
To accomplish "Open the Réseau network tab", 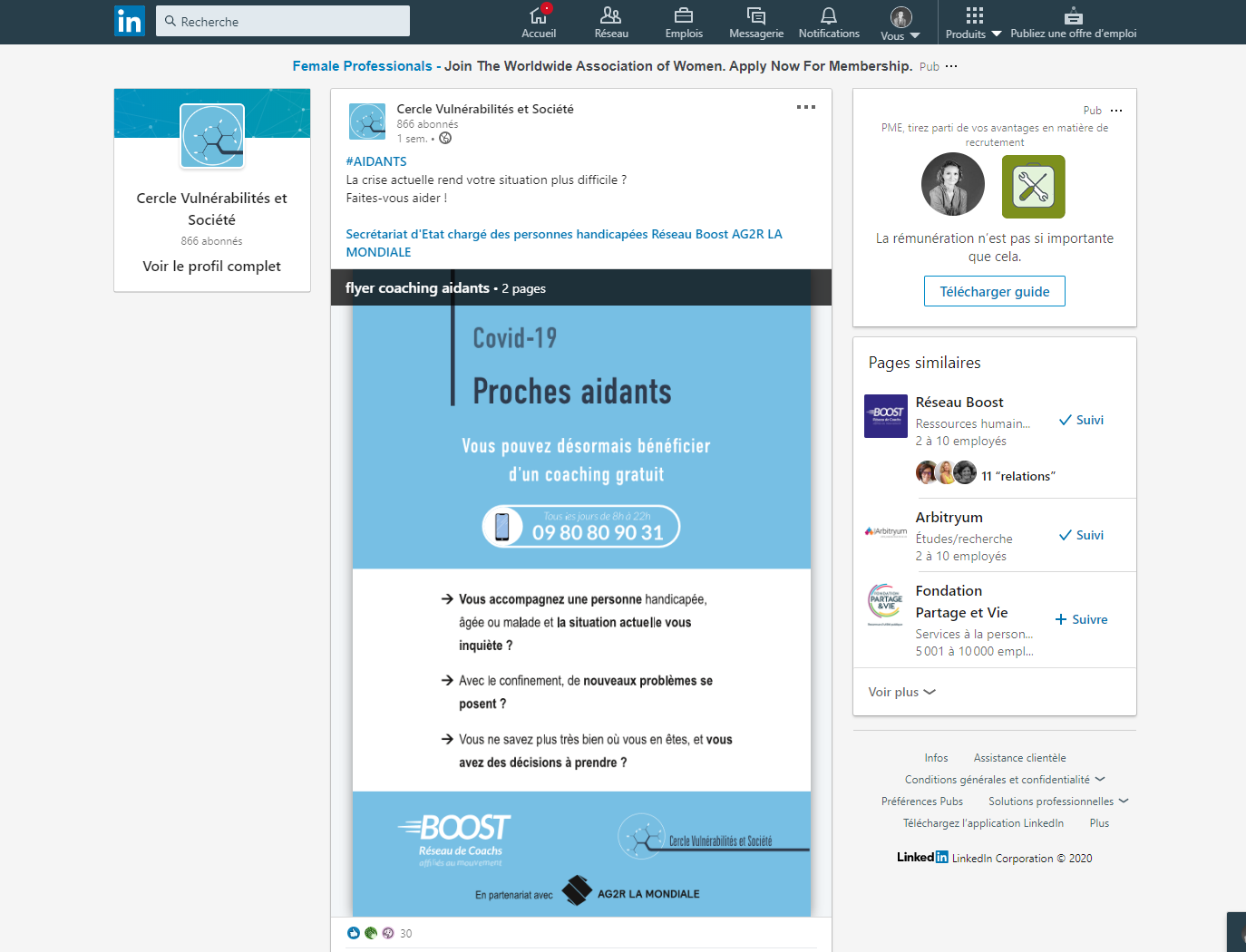I will (611, 22).
